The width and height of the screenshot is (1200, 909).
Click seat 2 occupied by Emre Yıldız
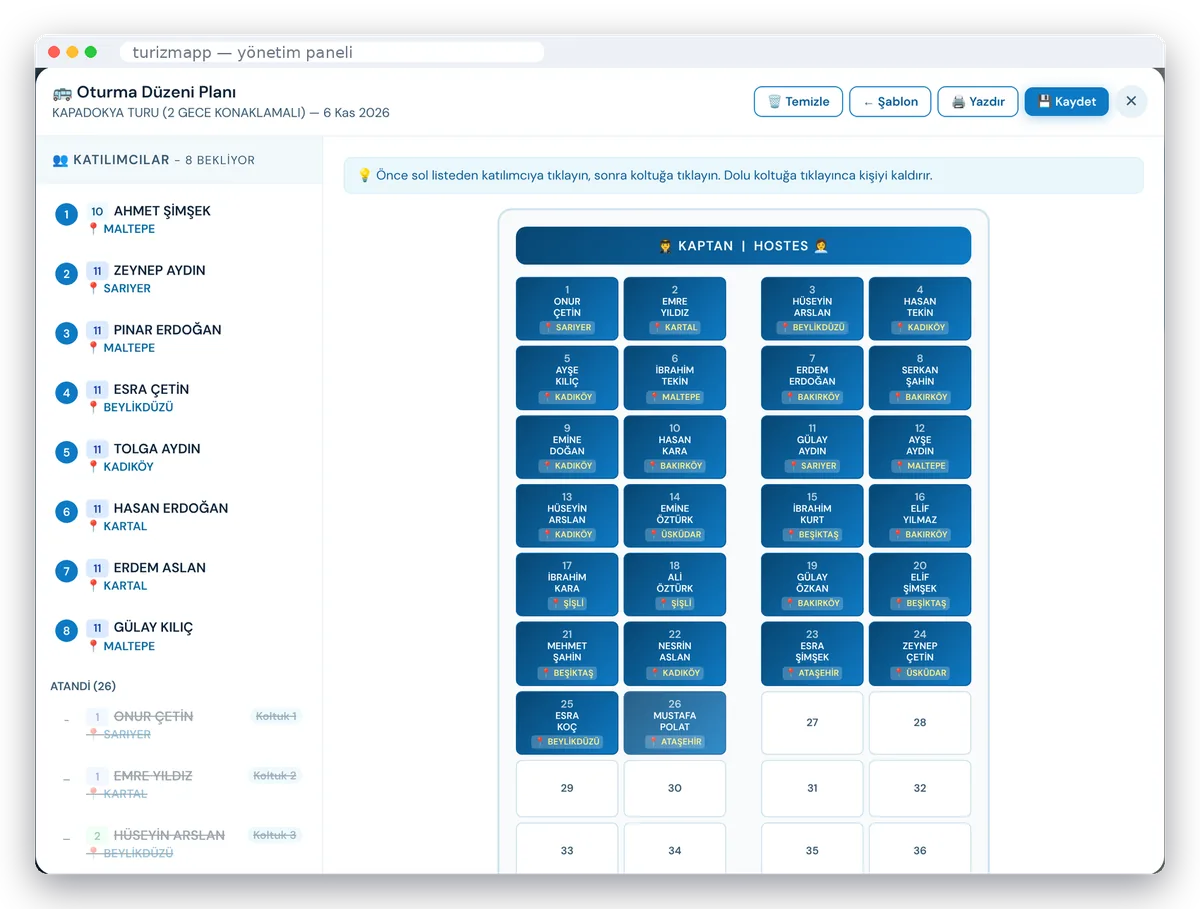pos(675,309)
